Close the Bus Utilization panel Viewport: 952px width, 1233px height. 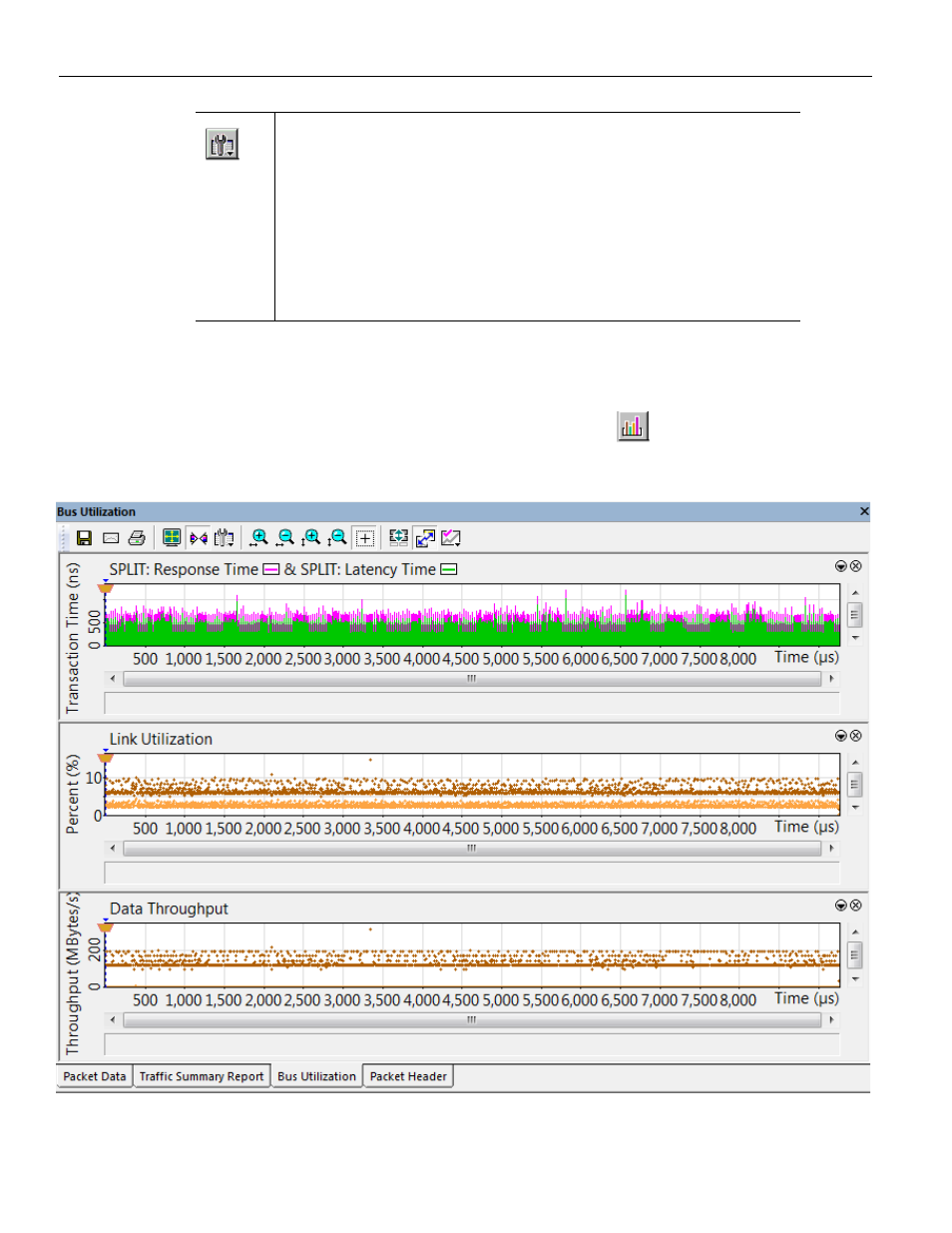864,511
